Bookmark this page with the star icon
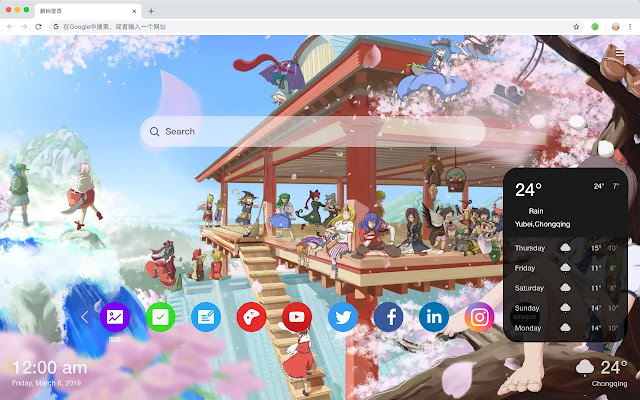The width and height of the screenshot is (640, 400). coord(576,27)
